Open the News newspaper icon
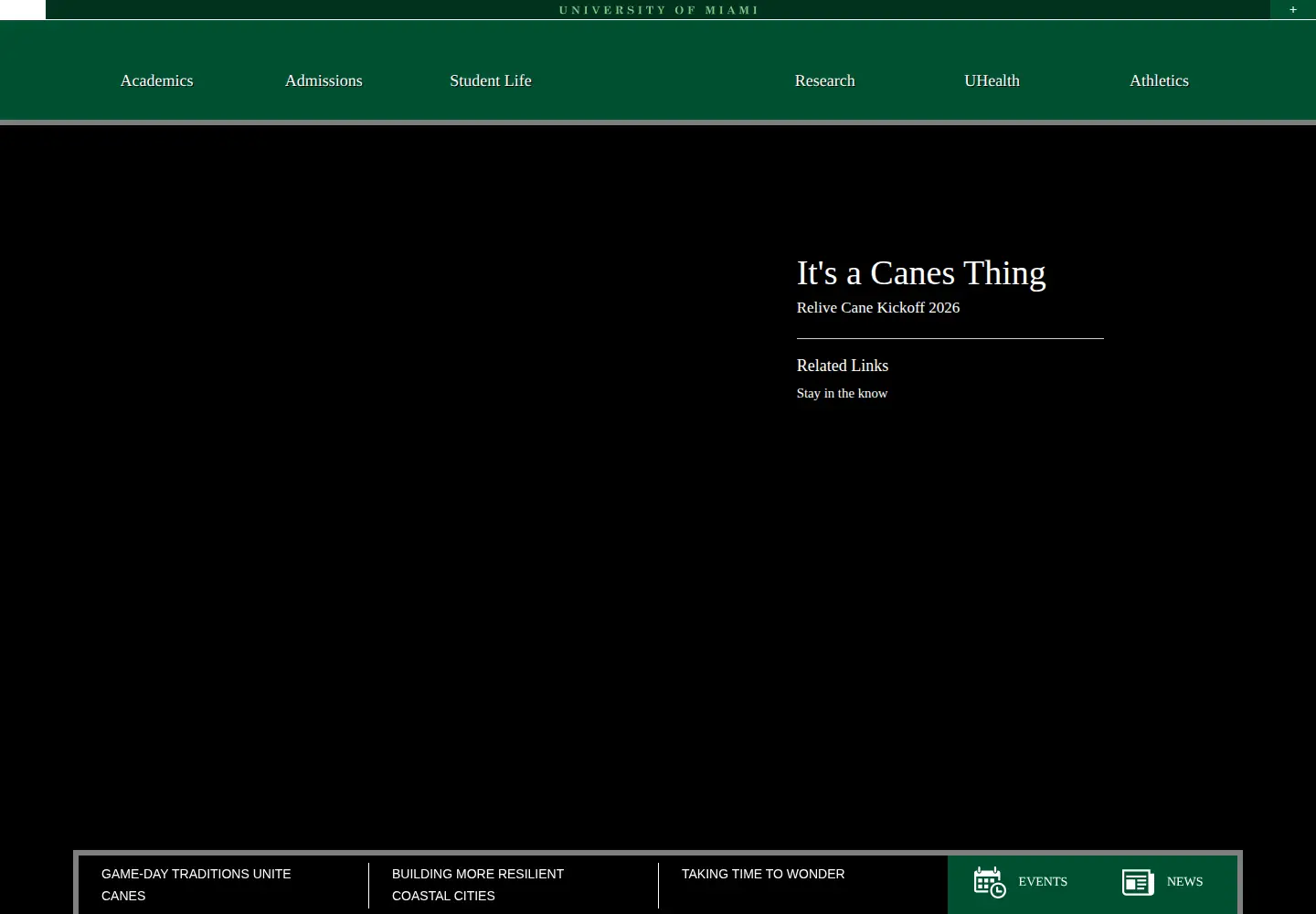Image resolution: width=1316 pixels, height=914 pixels. pos(1138,882)
